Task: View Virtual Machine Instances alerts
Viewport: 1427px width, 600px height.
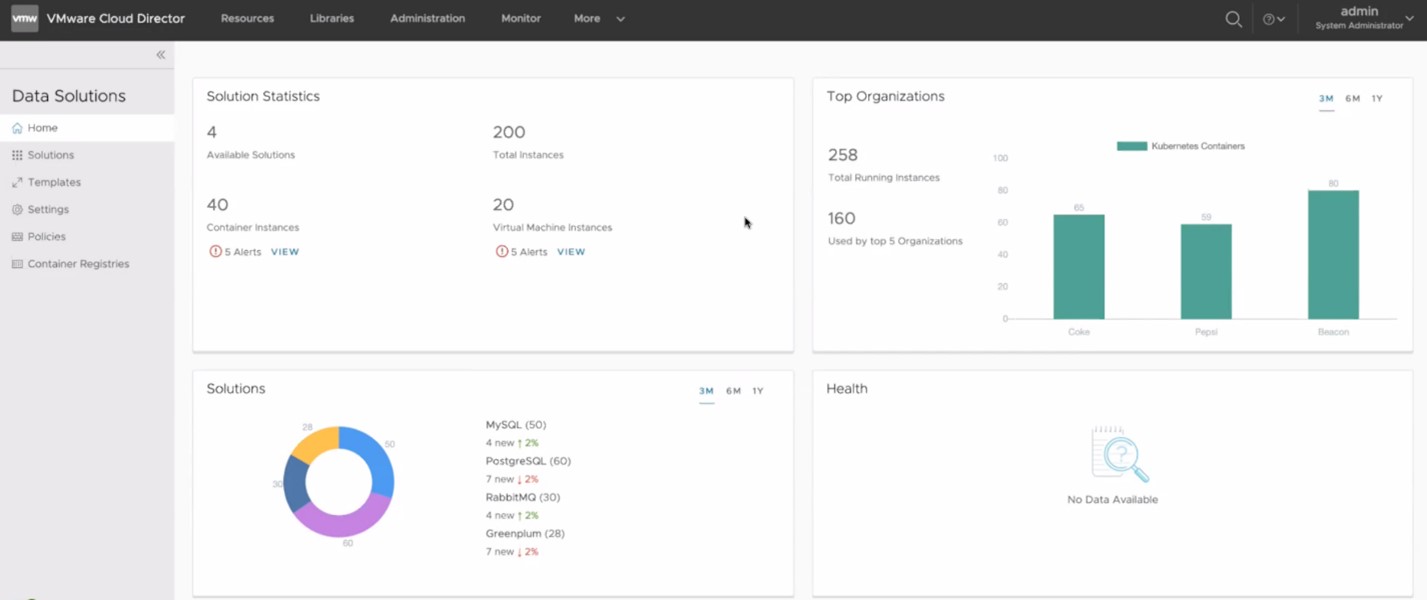Action: click(x=571, y=252)
